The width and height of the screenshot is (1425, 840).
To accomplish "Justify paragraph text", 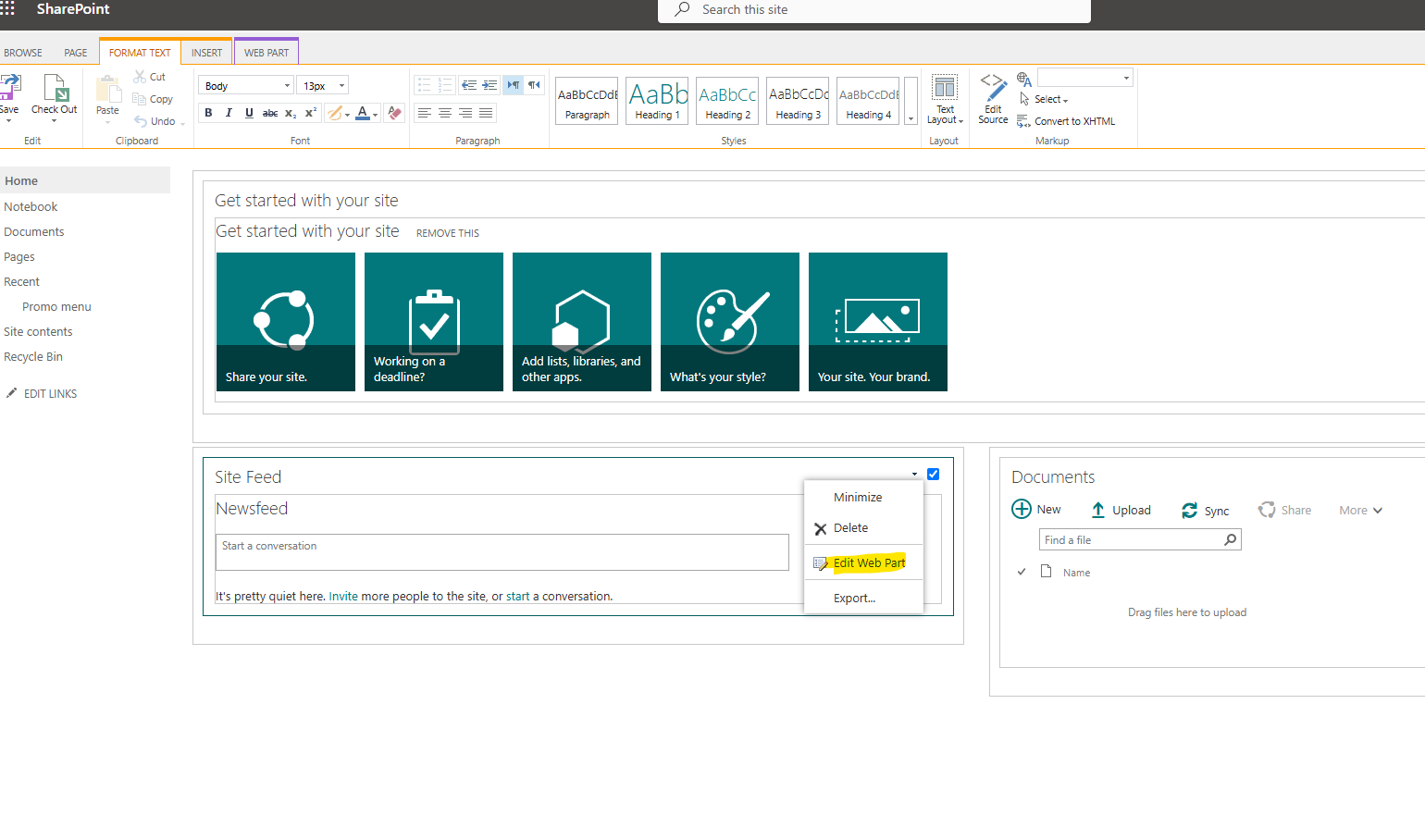I will coord(486,113).
